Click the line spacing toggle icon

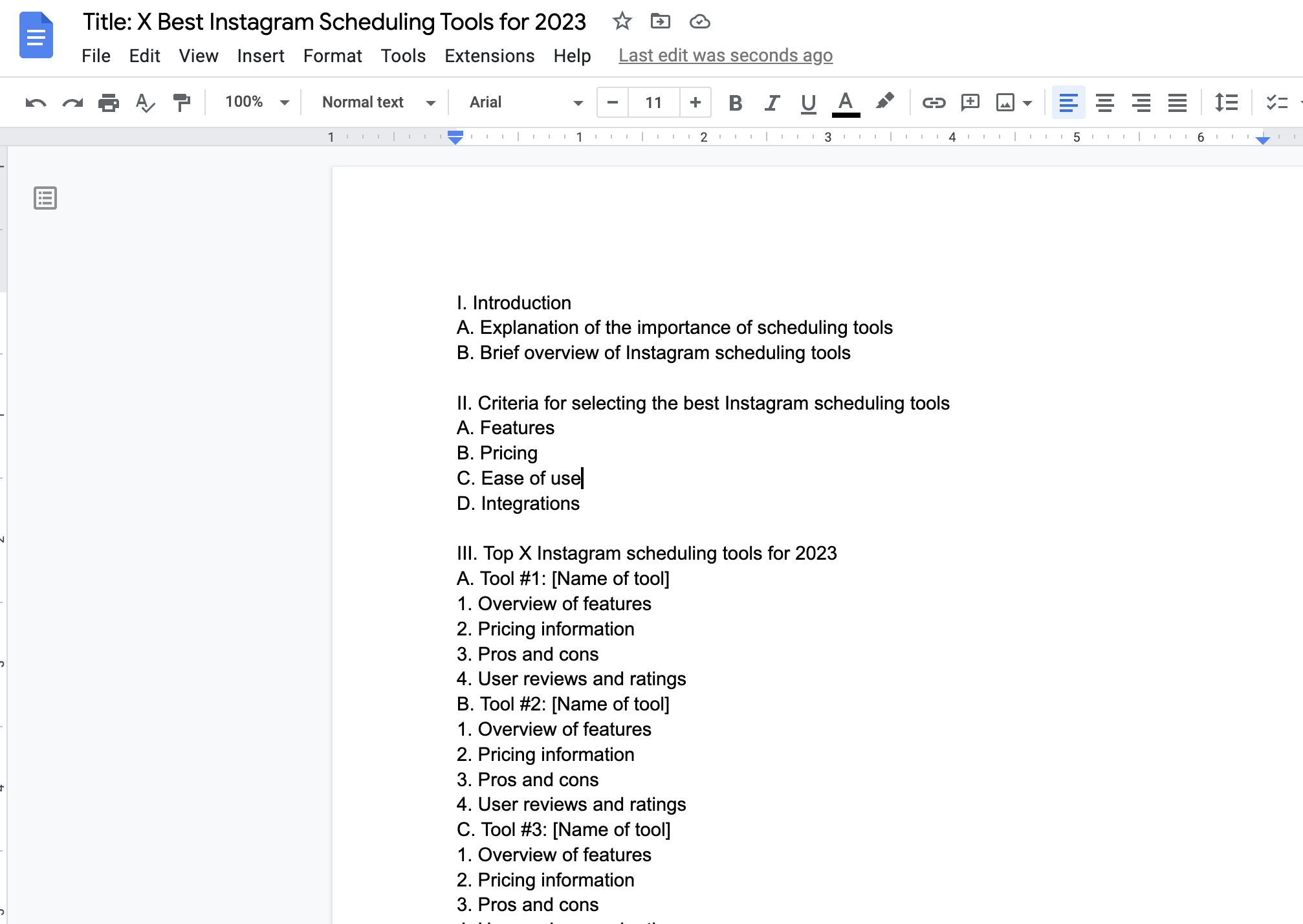(x=1224, y=102)
